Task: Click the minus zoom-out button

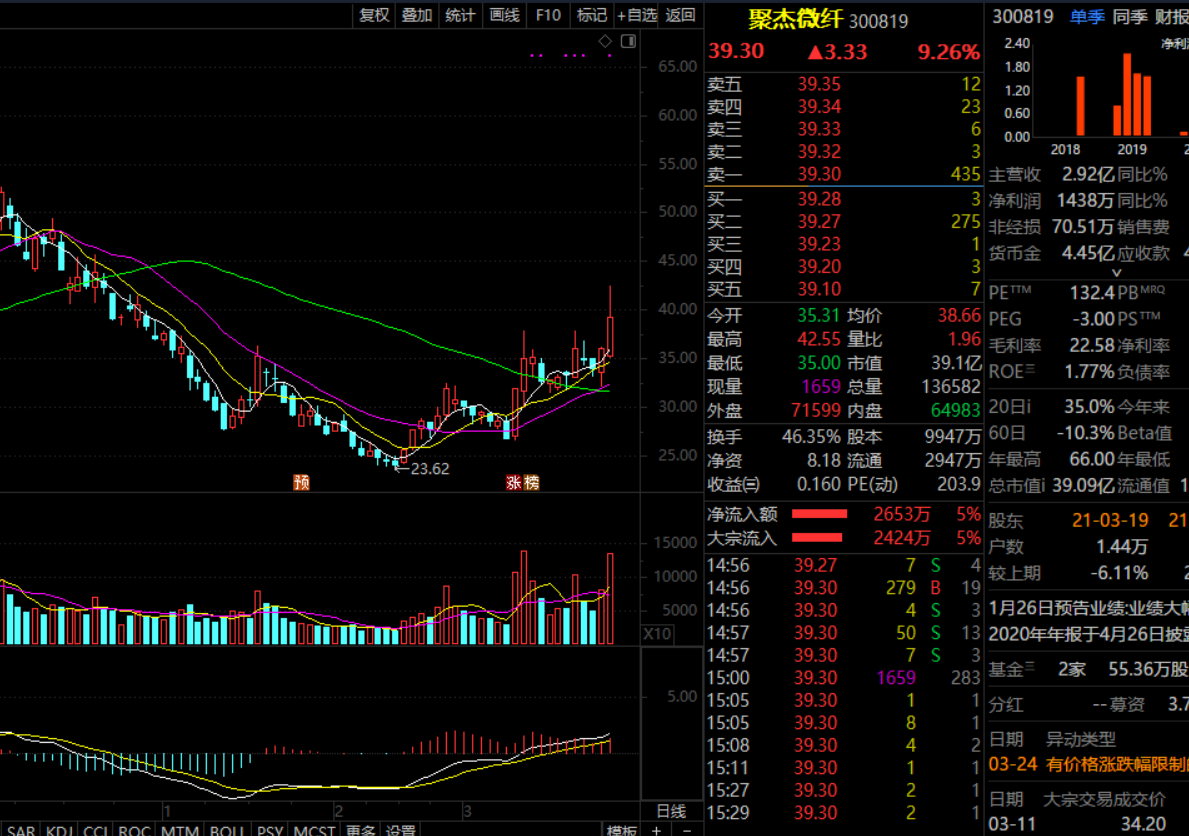Action: point(686,830)
